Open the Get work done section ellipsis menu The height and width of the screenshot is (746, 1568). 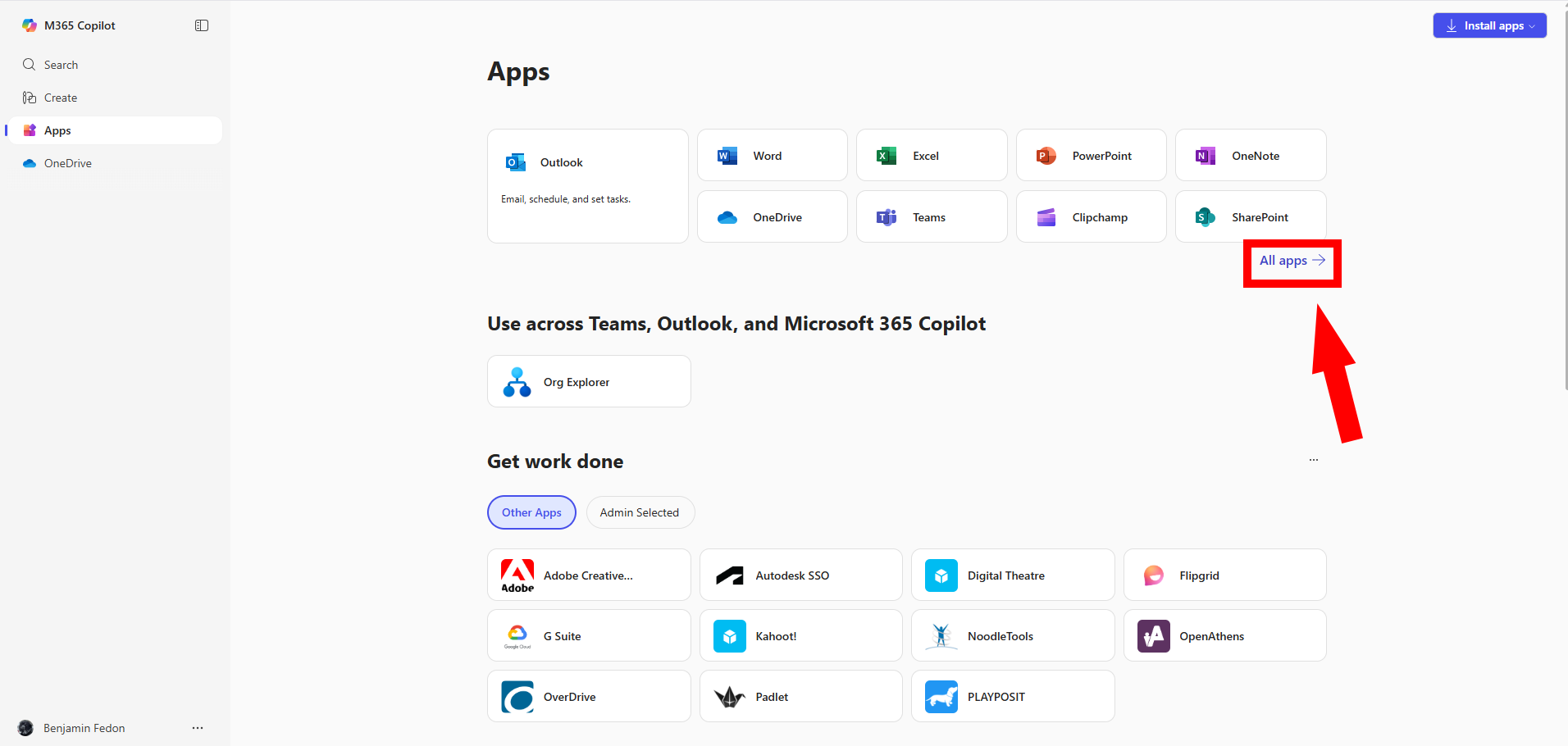(1314, 460)
